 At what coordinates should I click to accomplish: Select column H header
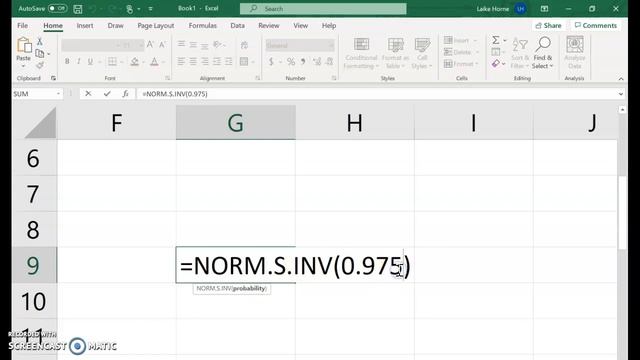[355, 122]
